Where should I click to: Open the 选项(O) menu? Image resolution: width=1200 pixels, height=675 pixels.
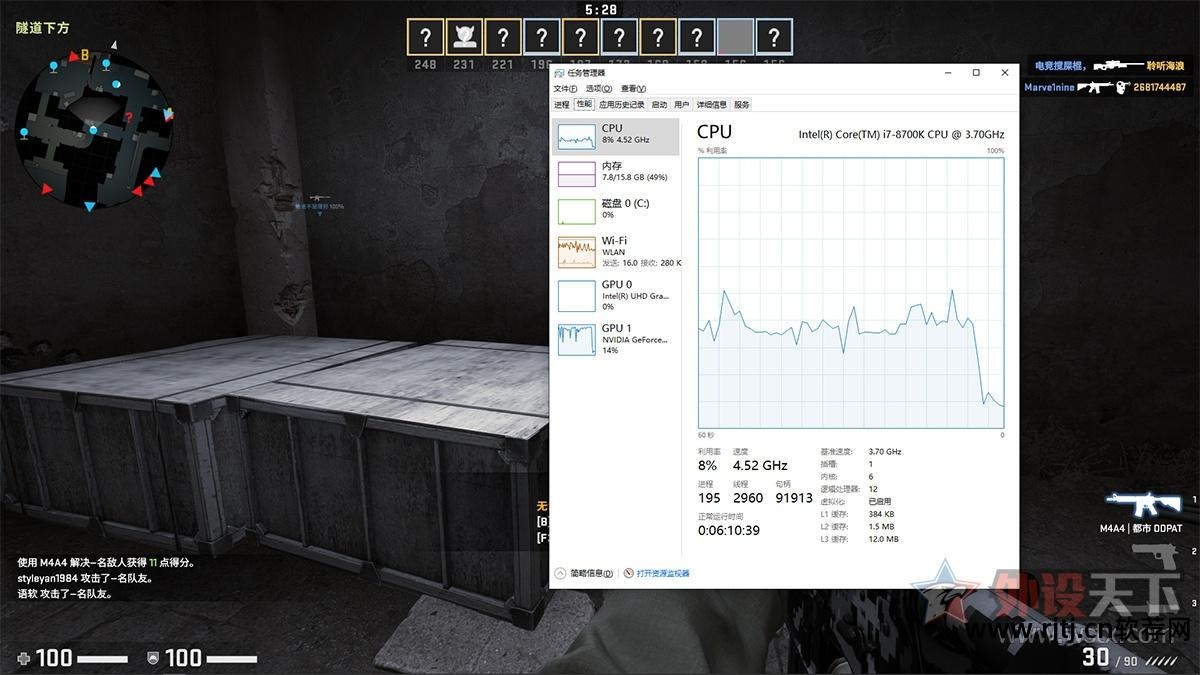[x=599, y=89]
